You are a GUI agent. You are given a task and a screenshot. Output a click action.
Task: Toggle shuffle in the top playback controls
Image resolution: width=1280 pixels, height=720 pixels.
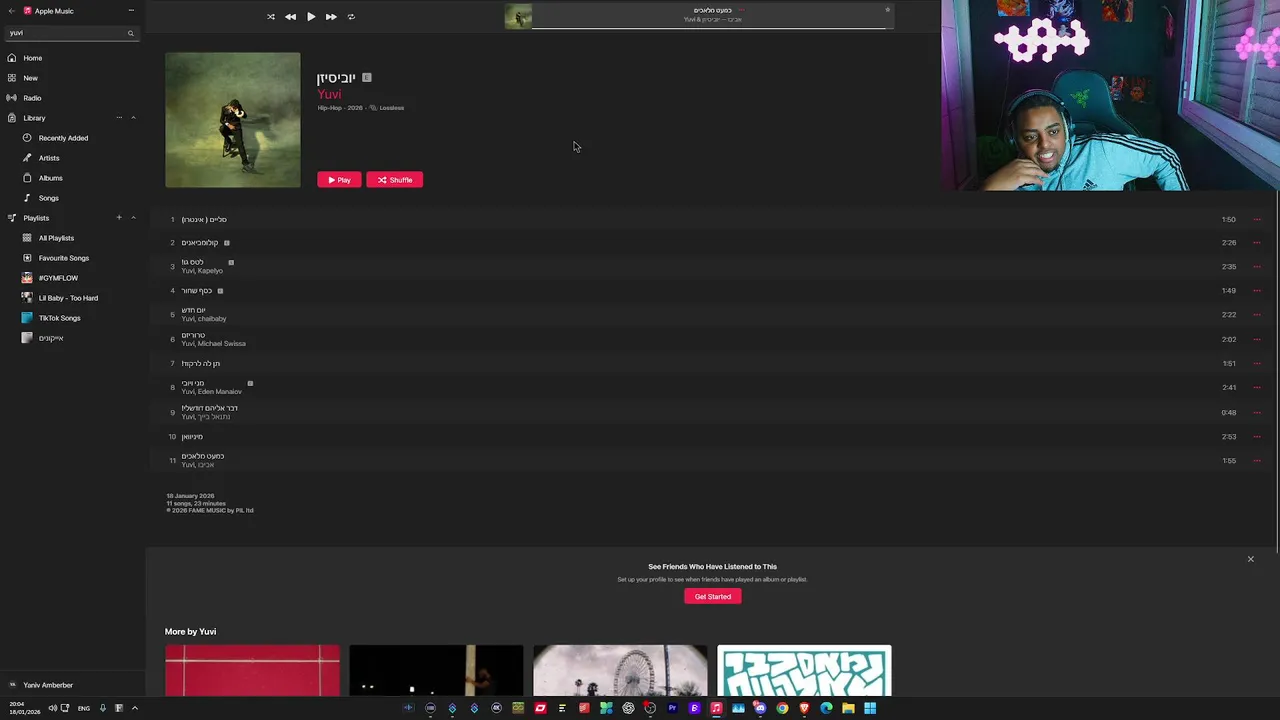pos(270,16)
